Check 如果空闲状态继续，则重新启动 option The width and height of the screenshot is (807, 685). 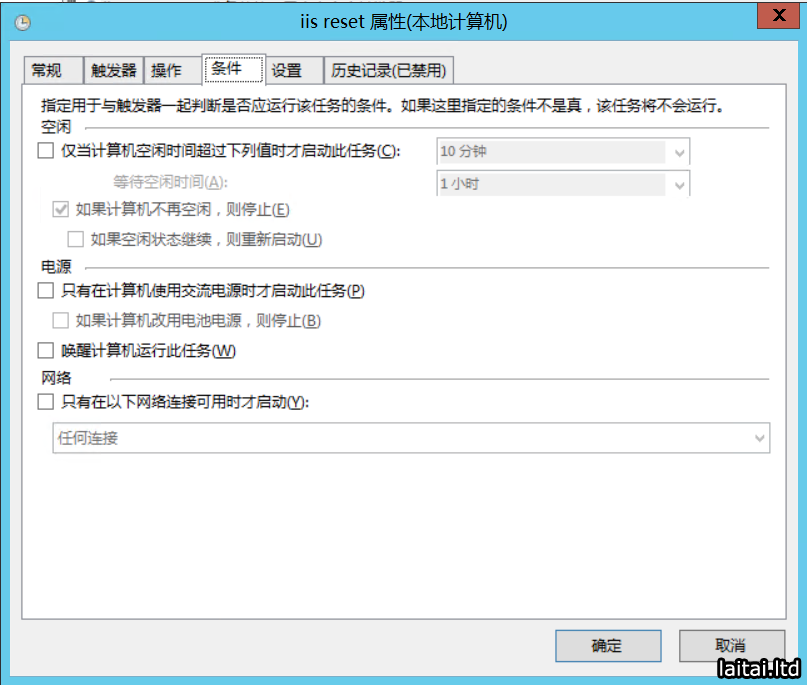click(x=75, y=239)
